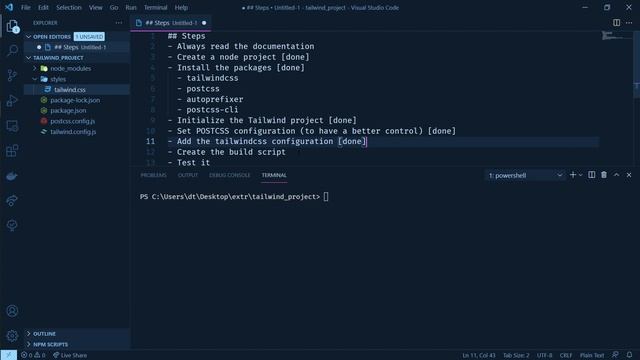Open the Help menu
The height and width of the screenshot is (360, 640).
181,7
